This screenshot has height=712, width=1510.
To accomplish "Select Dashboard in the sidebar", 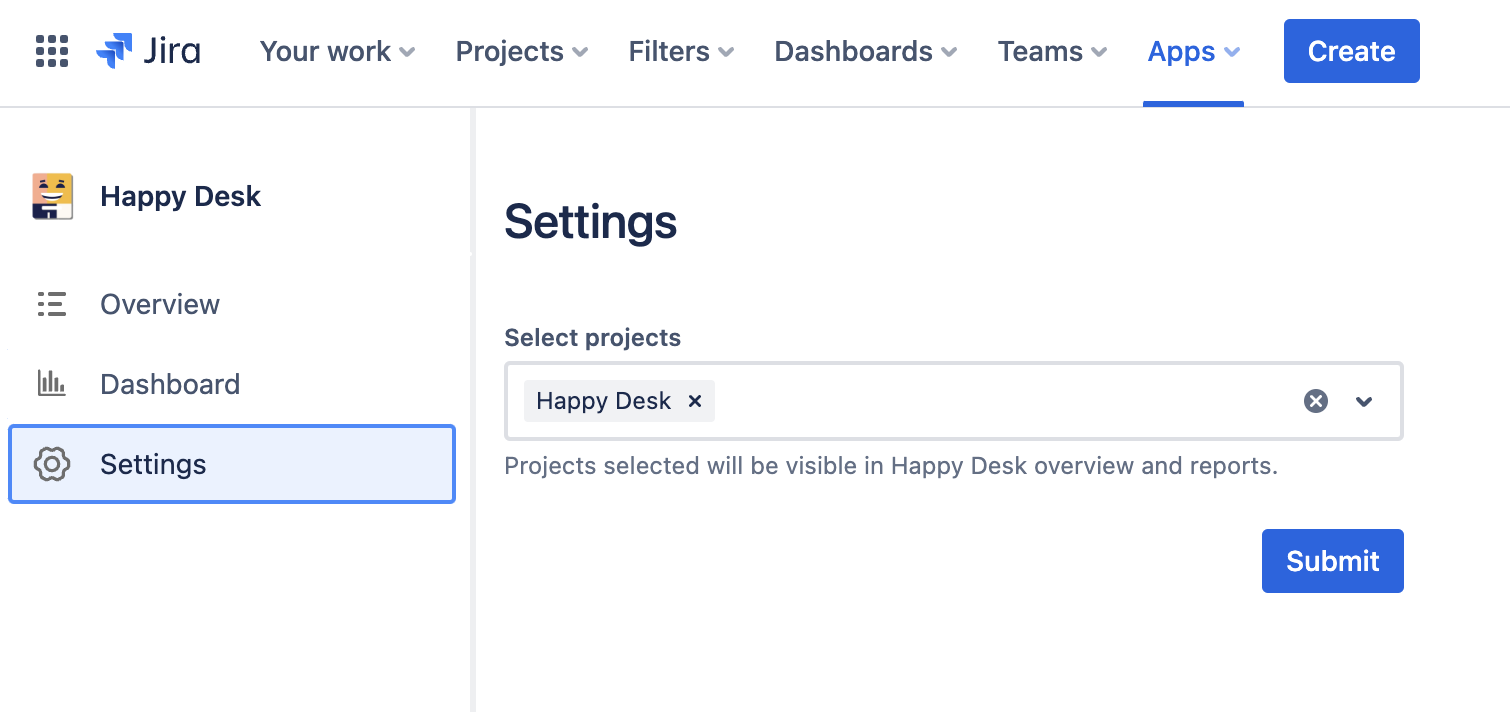I will coord(169,383).
